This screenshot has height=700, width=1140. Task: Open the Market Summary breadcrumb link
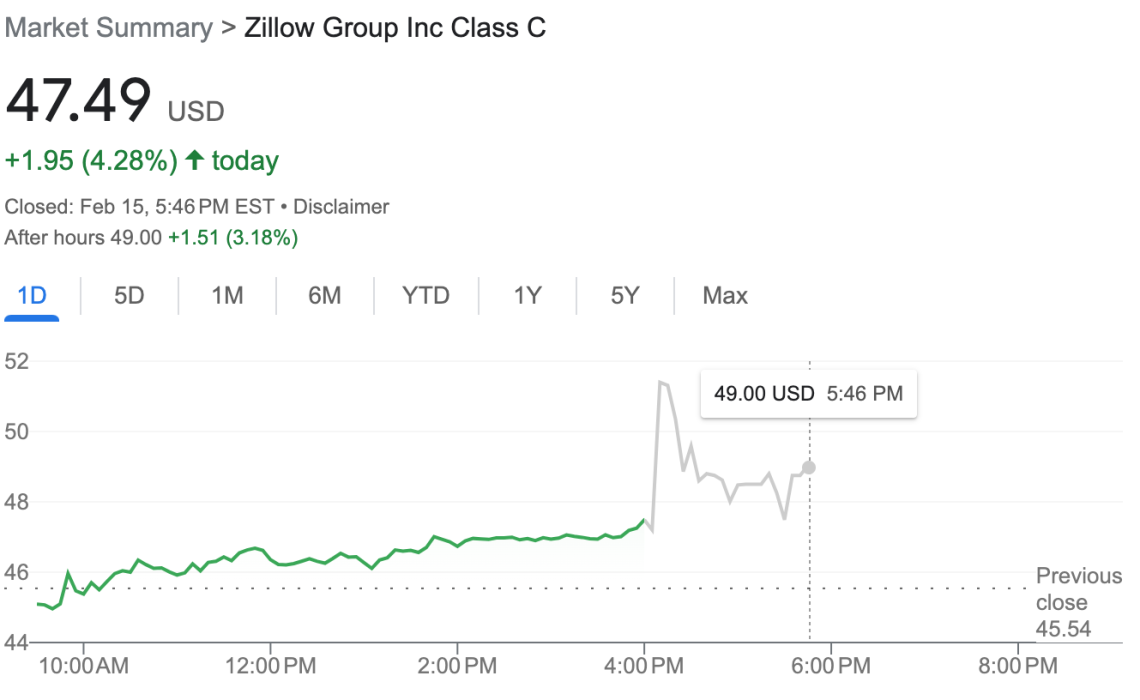[108, 28]
